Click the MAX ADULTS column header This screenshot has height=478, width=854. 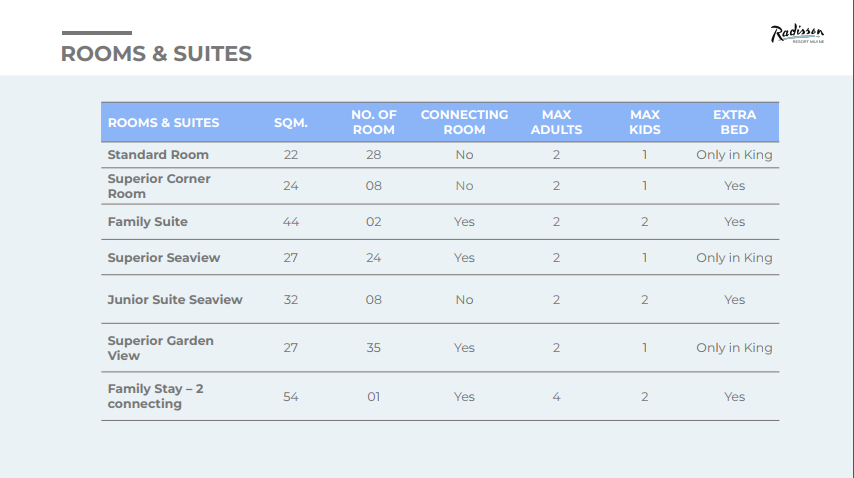(x=556, y=122)
